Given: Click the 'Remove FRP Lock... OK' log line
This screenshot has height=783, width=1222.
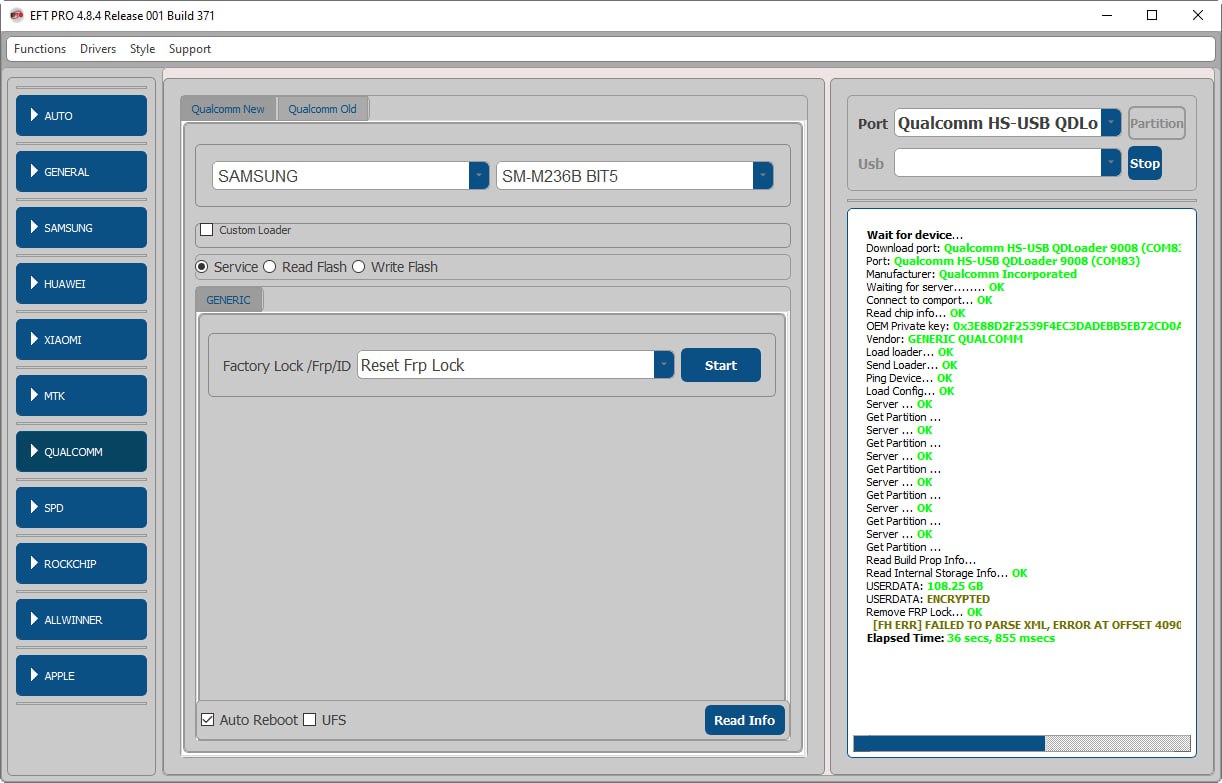Looking at the screenshot, I should click(924, 612).
